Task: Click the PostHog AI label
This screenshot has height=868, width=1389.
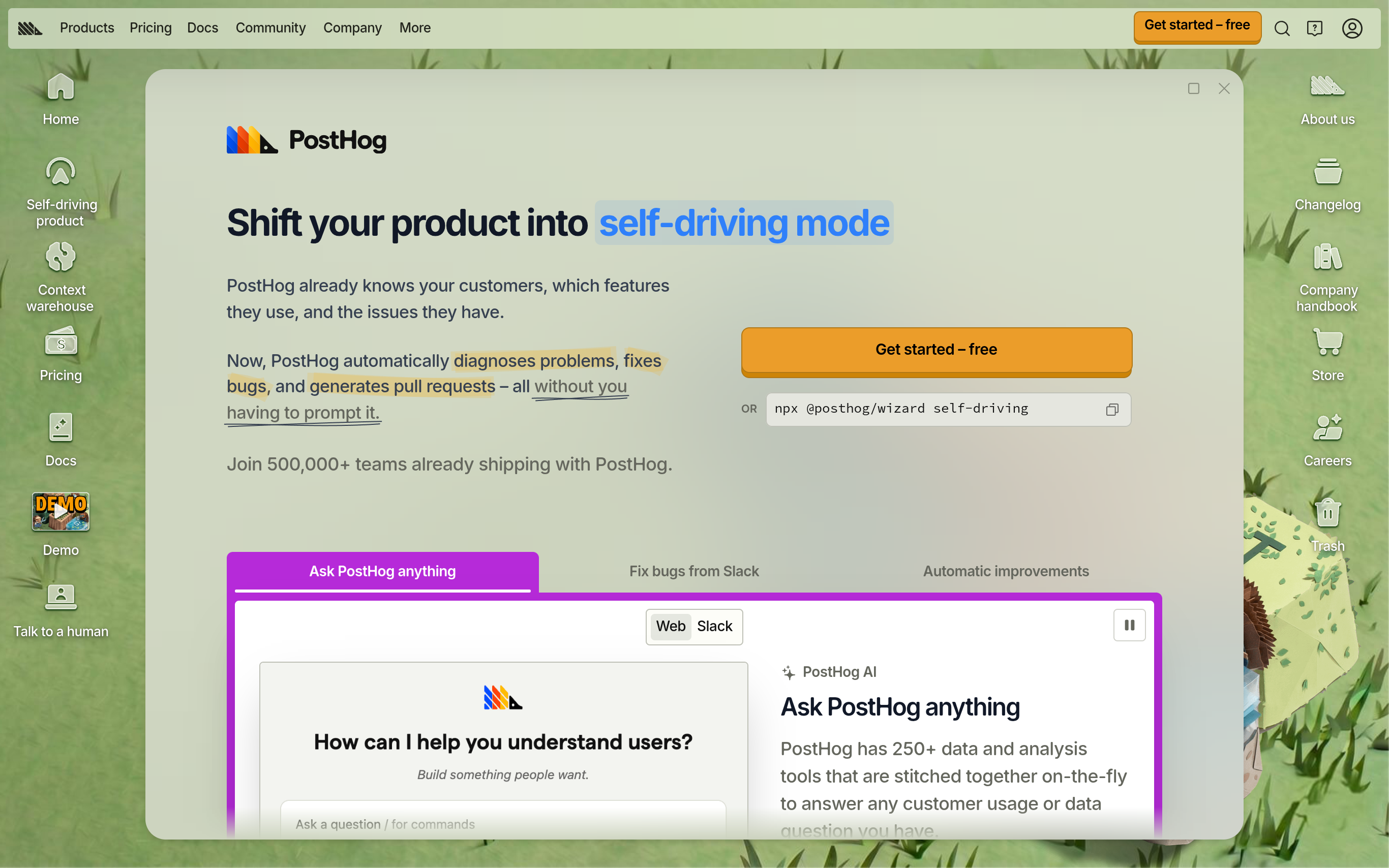Action: coord(839,672)
